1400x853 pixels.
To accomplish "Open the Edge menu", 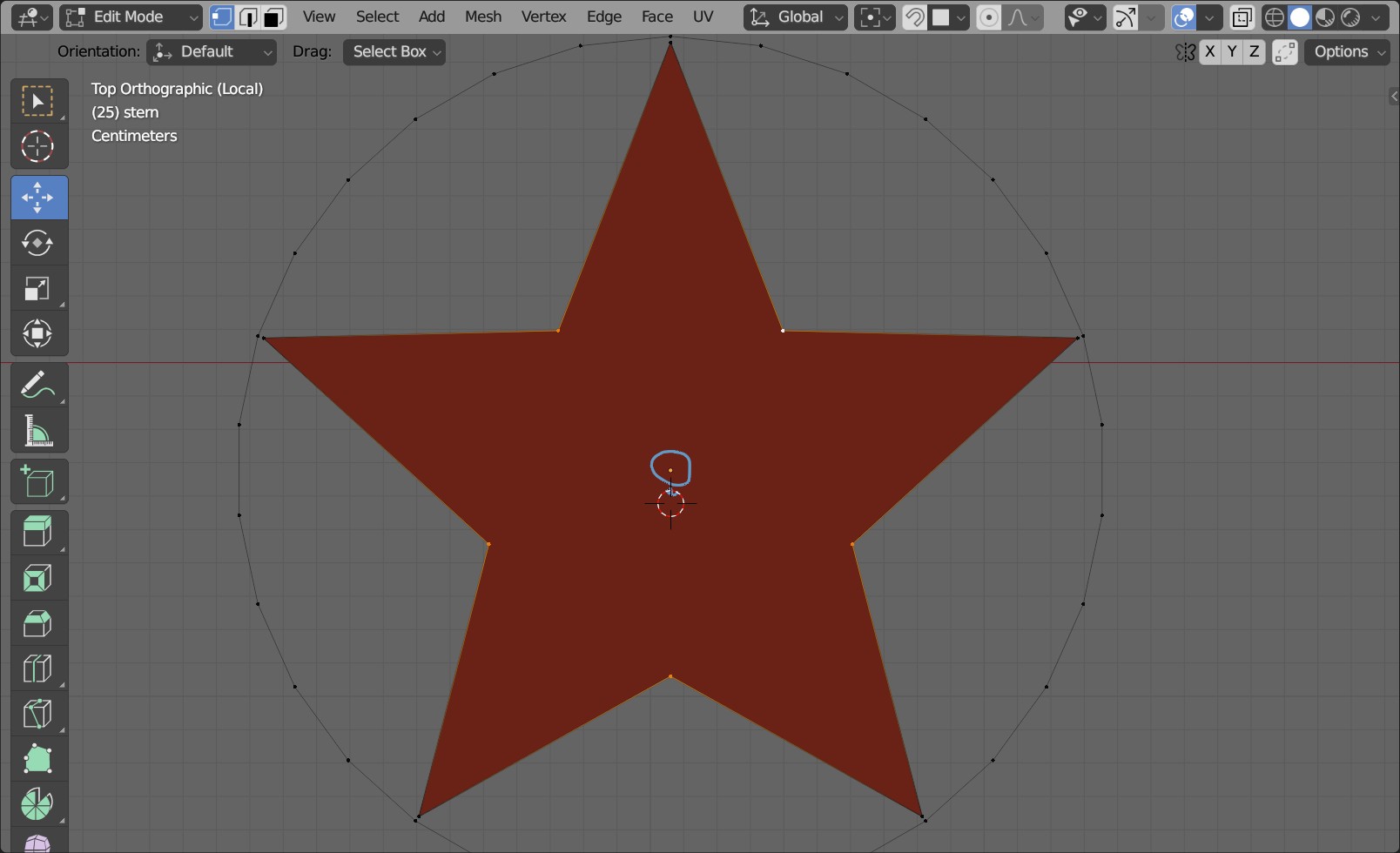I will pyautogui.click(x=604, y=17).
